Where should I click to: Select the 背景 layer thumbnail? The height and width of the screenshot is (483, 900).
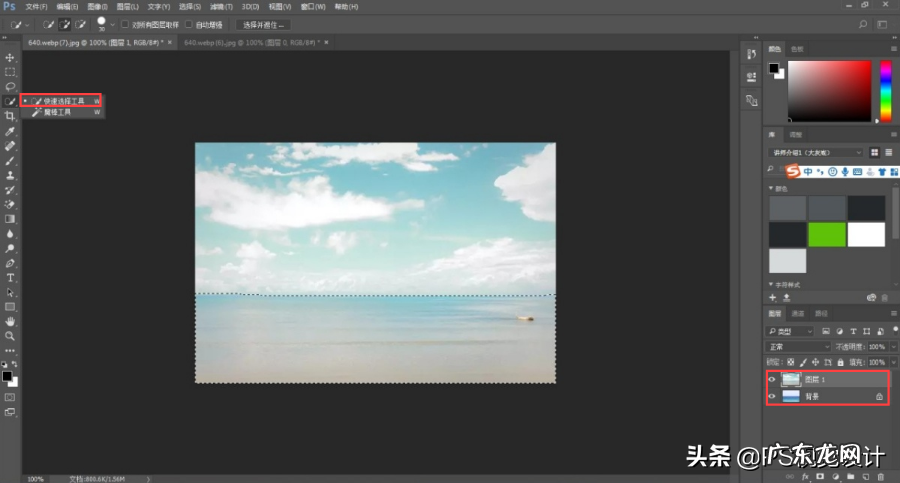791,397
